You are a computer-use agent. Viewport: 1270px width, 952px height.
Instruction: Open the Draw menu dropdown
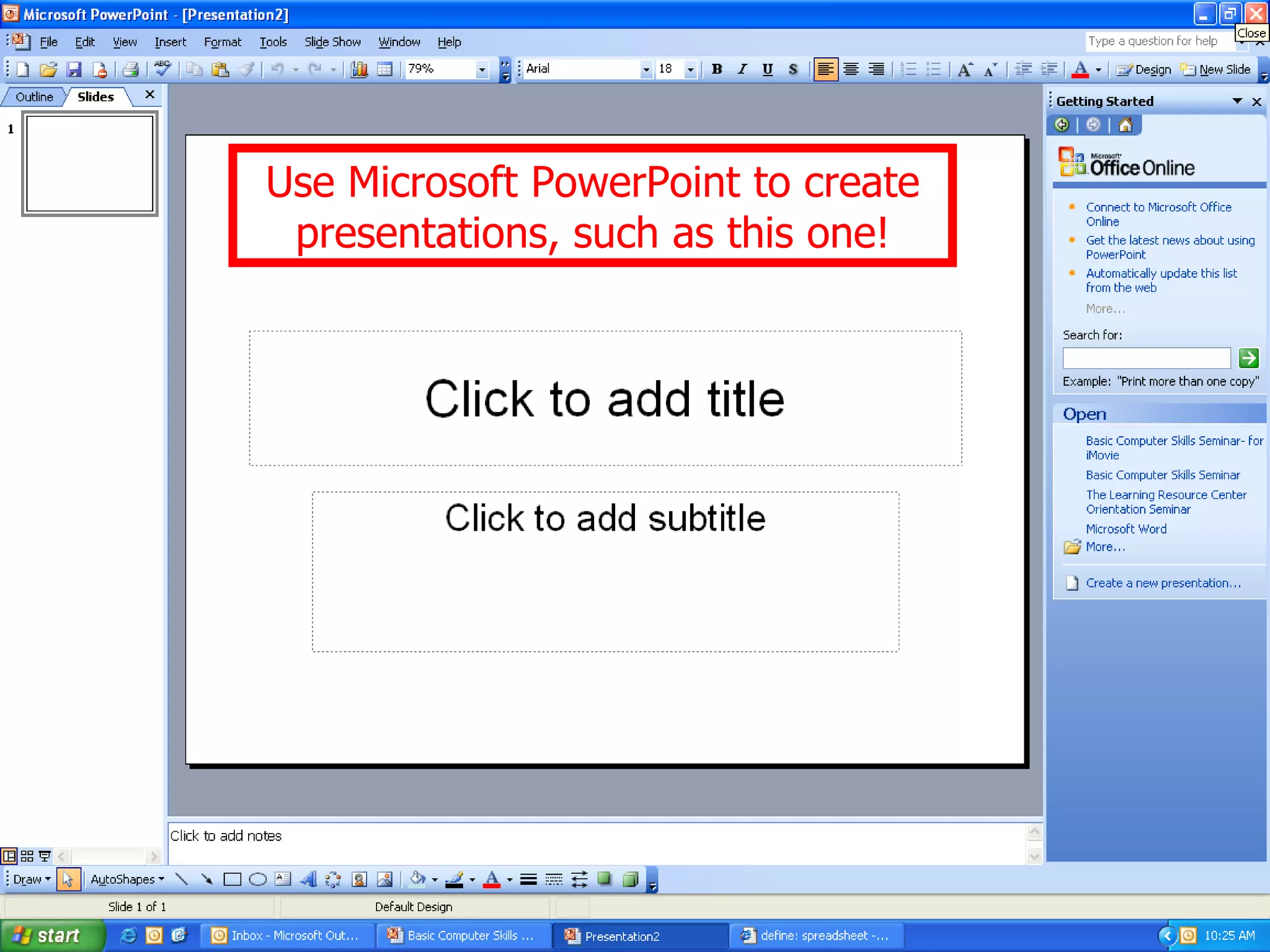pos(32,879)
